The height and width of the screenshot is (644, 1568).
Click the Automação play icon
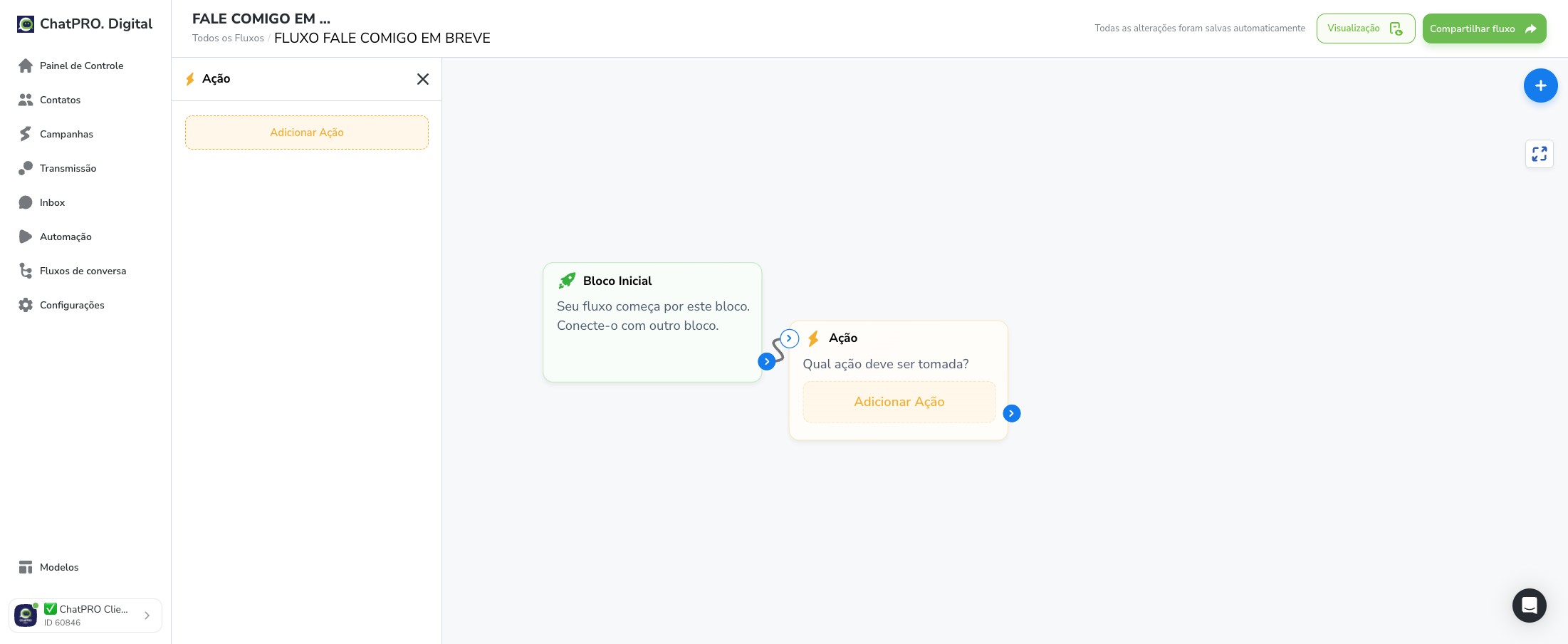(x=26, y=237)
